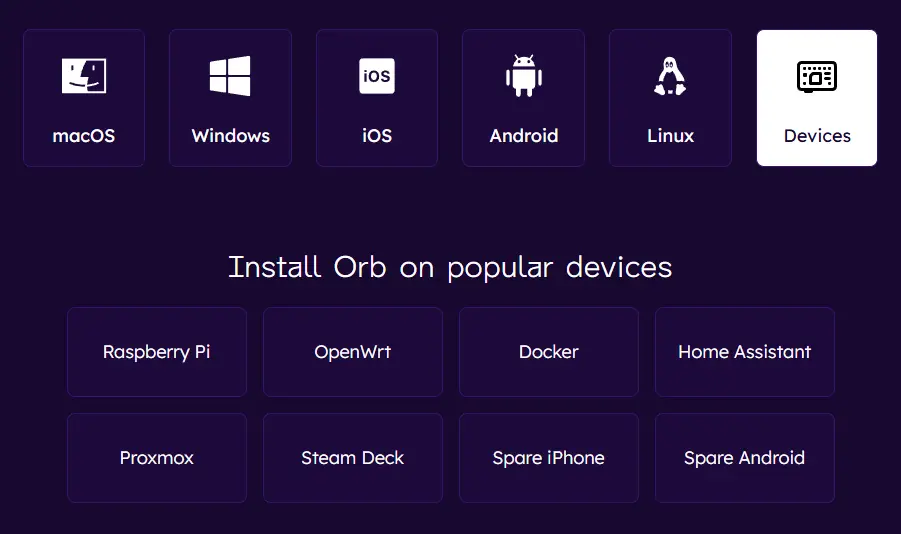Open the iOS tab label
The height and width of the screenshot is (534, 901).
[377, 136]
